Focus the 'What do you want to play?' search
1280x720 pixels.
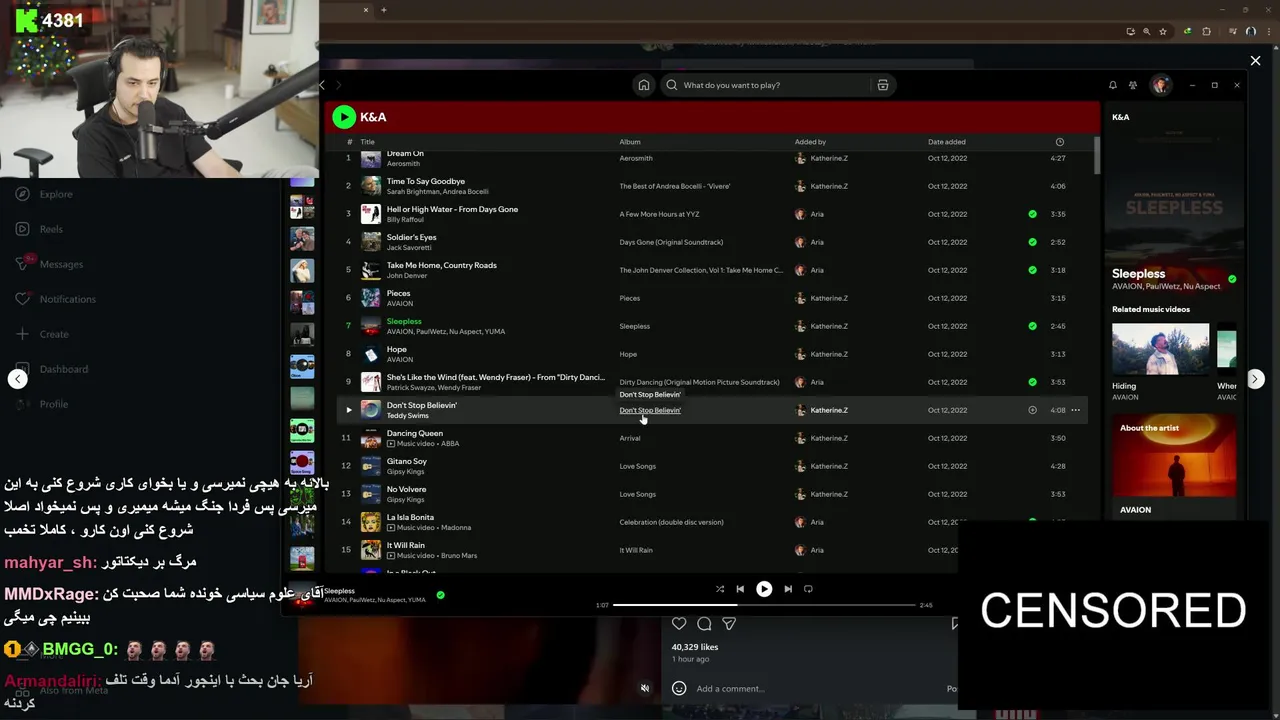point(765,85)
